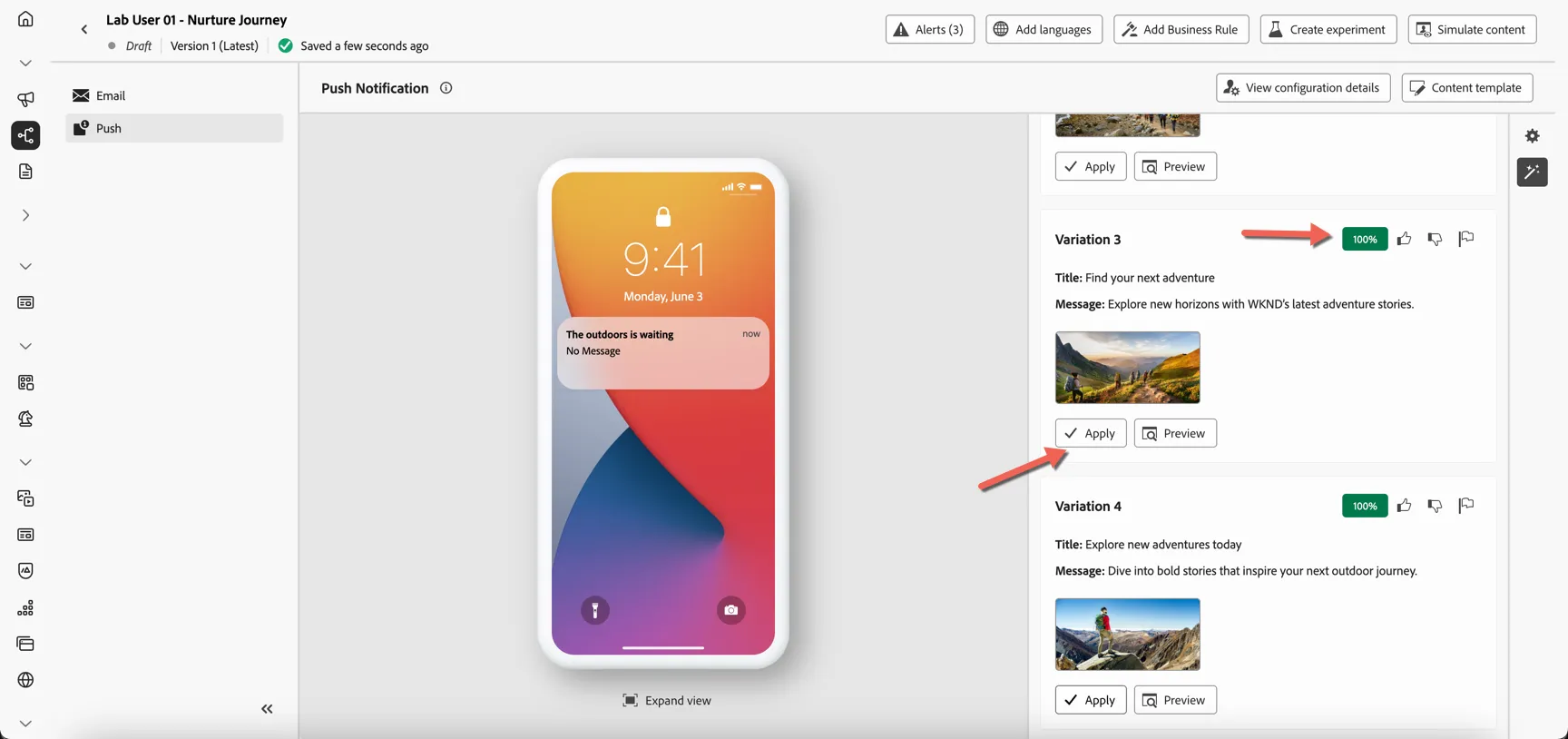Apply Variation 3
Screen dimensions: 1568x739
click(x=1091, y=433)
